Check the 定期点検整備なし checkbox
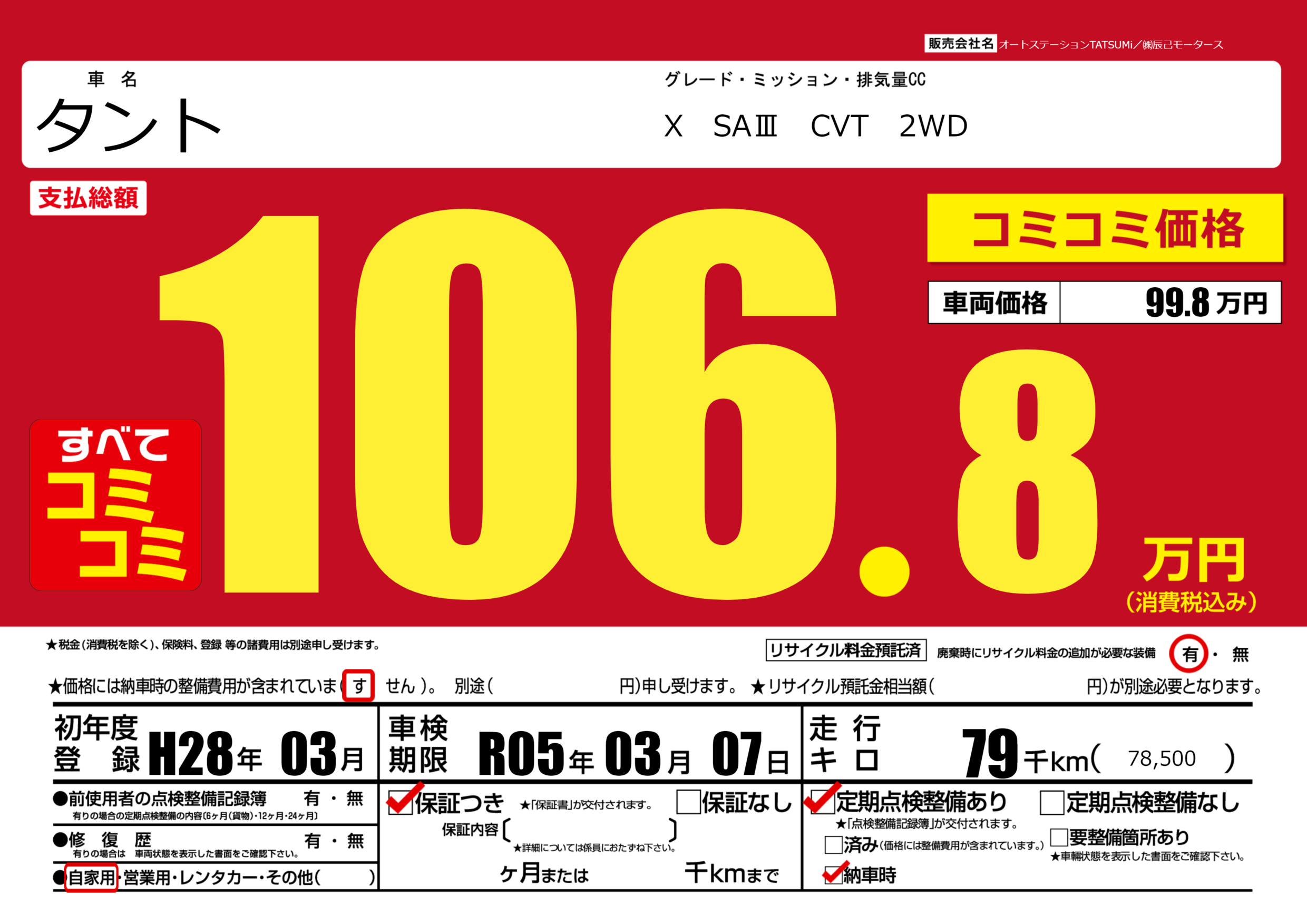This screenshot has height=924, width=1307. [1052, 803]
